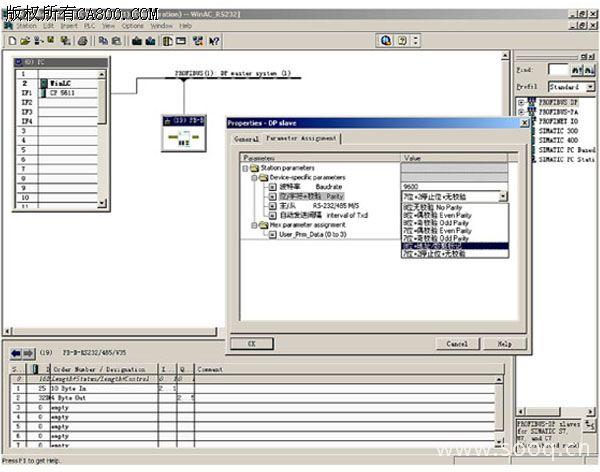Collapse the Station parameters tree node
This screenshot has width=600, height=472.
[245, 169]
